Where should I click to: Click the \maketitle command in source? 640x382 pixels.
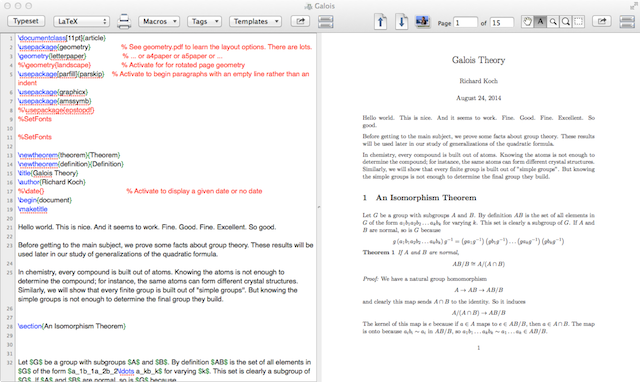tap(33, 209)
